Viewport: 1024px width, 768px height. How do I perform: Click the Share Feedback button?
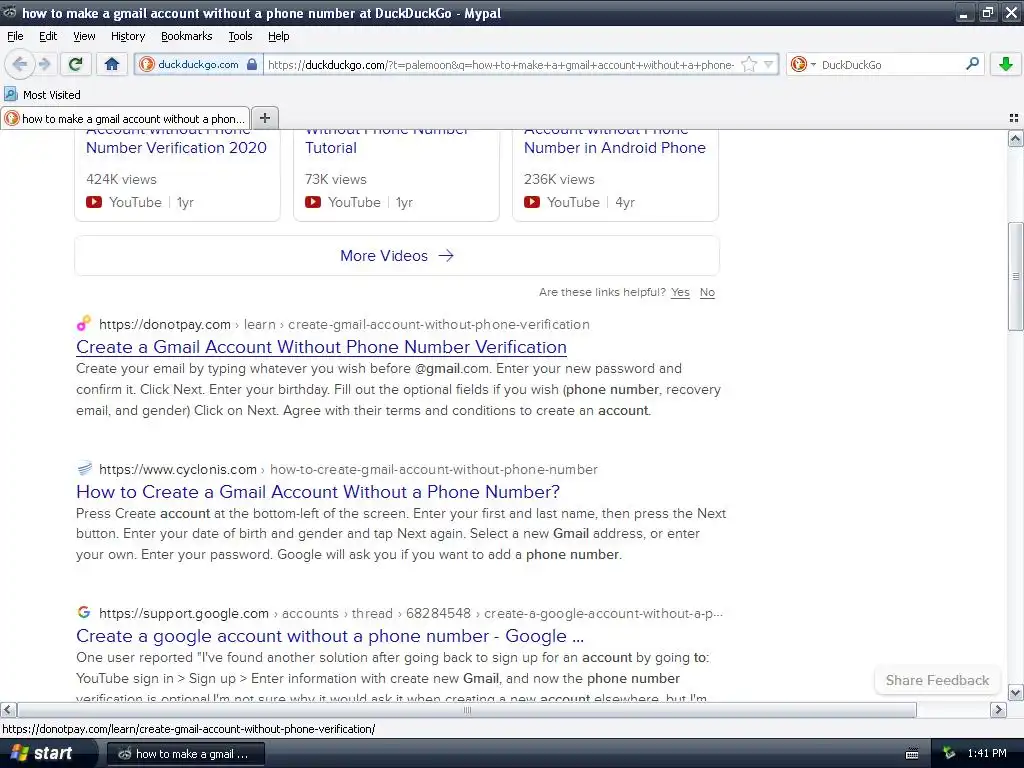937,680
